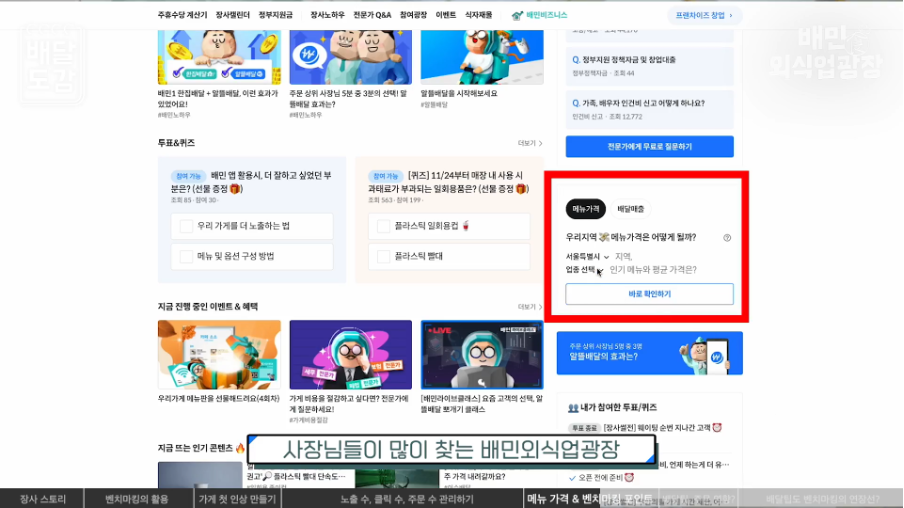Viewport: 904px width, 508px height.
Task: Open the 정부지원금 menu item
Action: tap(276, 15)
